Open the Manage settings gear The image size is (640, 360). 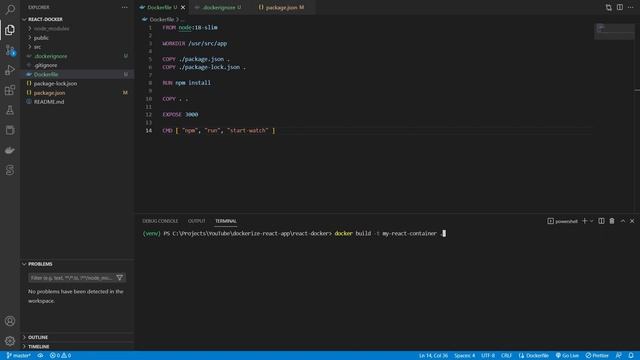point(10,341)
